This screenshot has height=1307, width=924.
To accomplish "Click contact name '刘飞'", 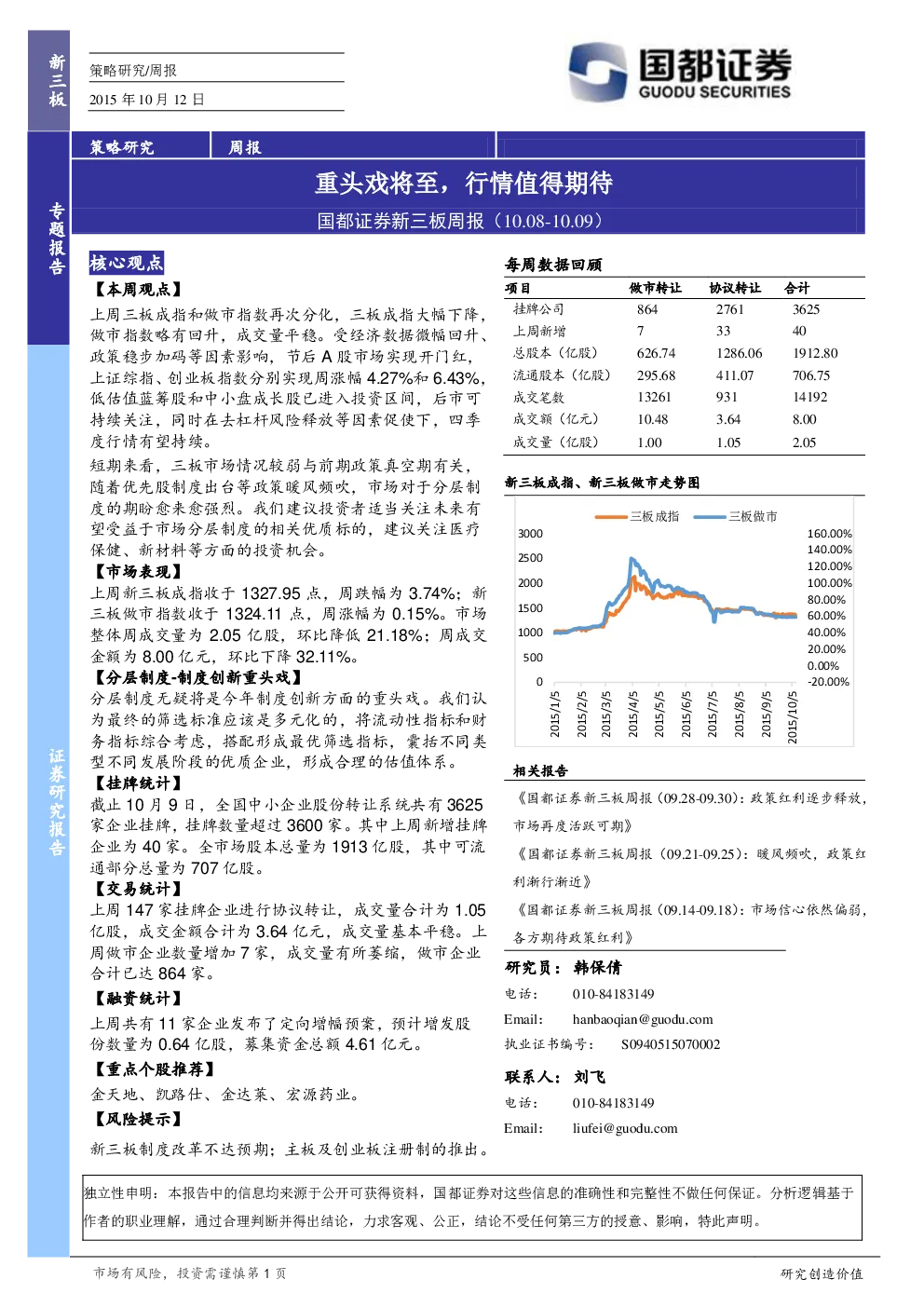I will 590,1077.
